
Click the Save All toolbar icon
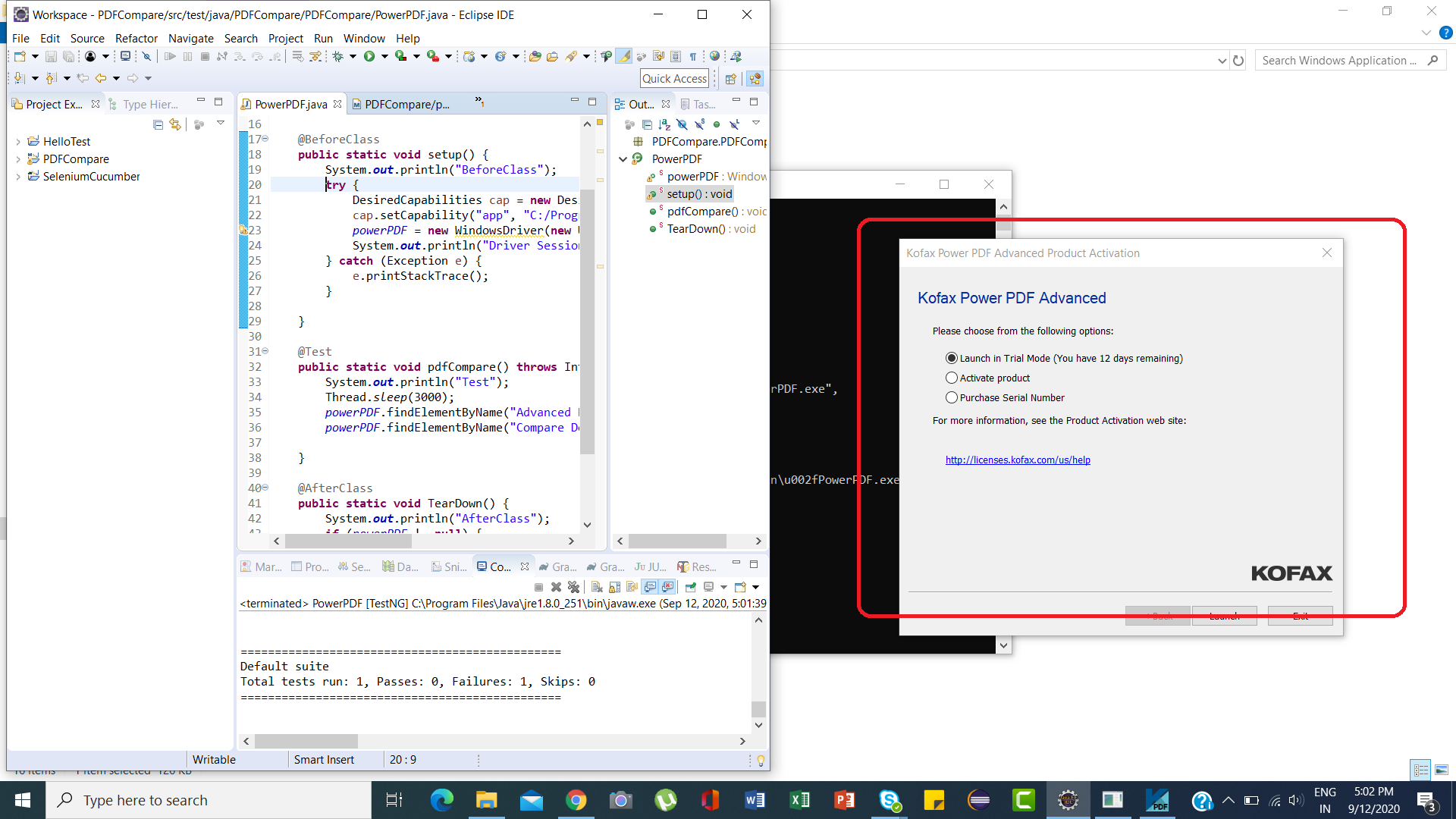(x=68, y=56)
